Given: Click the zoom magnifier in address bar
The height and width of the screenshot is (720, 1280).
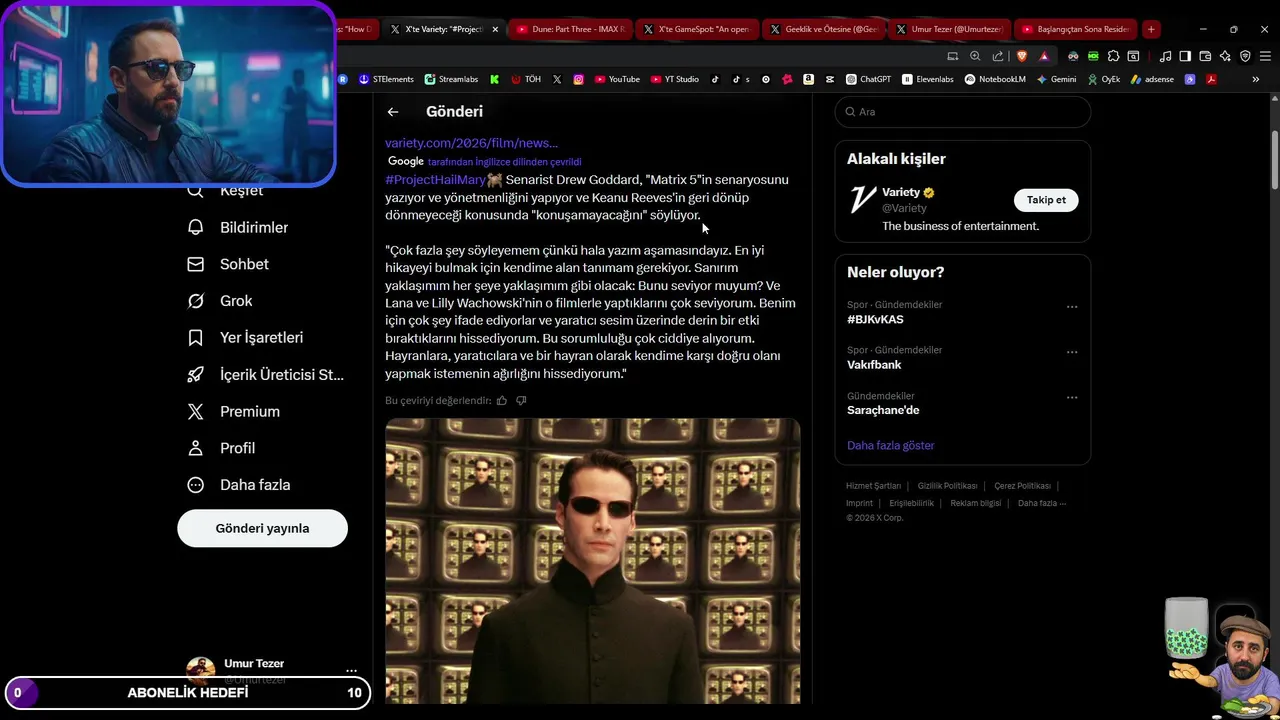Looking at the screenshot, I should (975, 56).
